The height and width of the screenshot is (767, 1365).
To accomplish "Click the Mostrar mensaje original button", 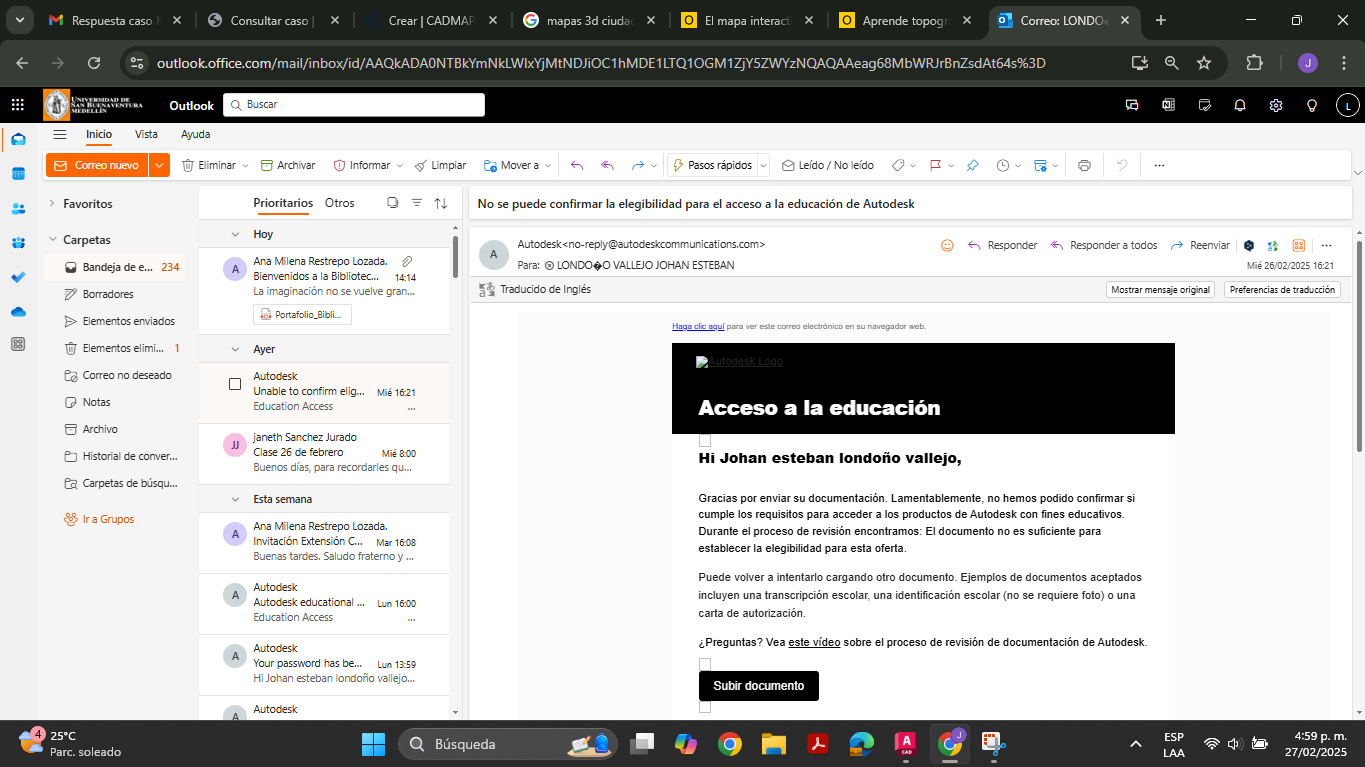I will (1160, 290).
